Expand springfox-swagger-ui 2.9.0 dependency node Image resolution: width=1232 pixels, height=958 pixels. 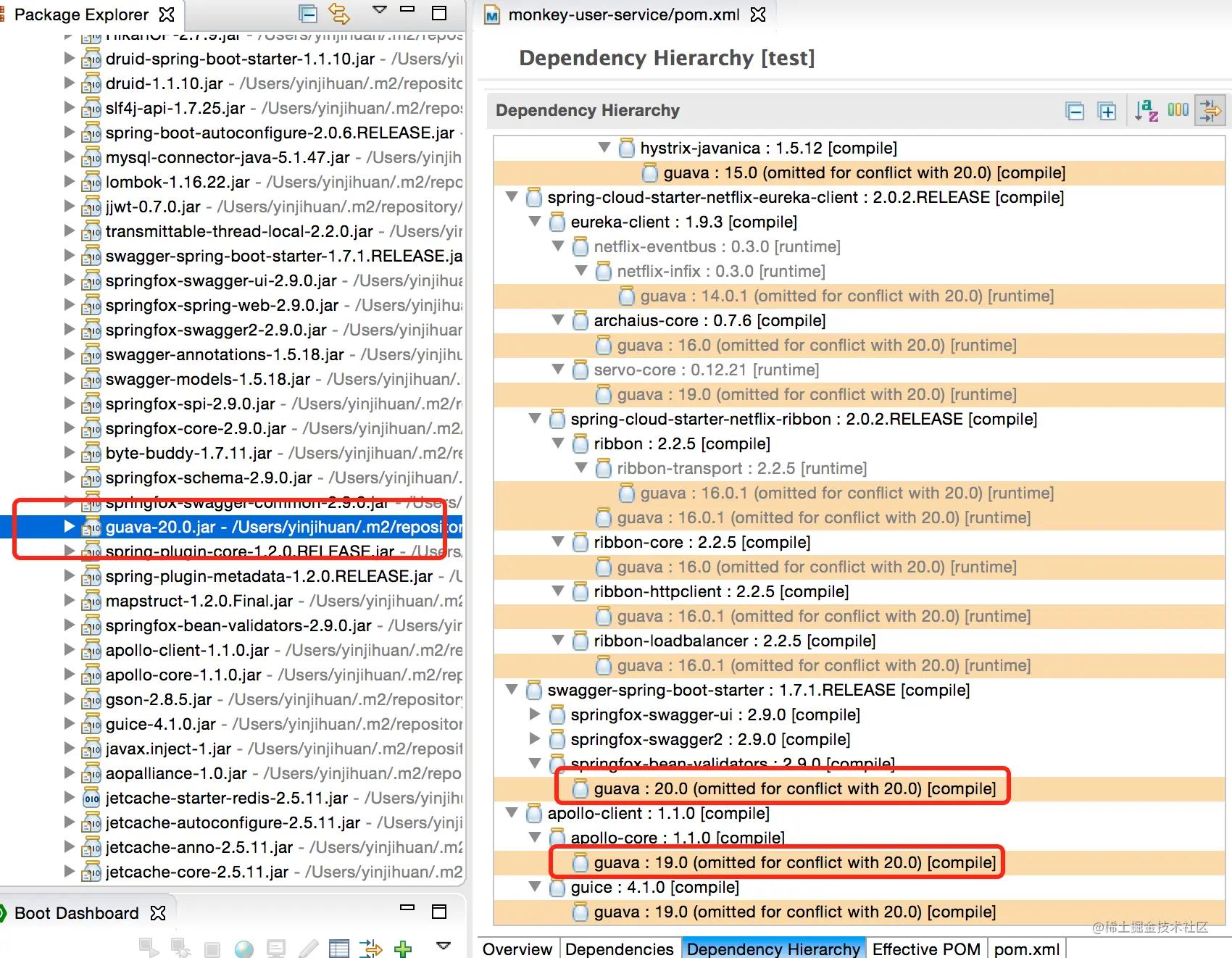(535, 715)
